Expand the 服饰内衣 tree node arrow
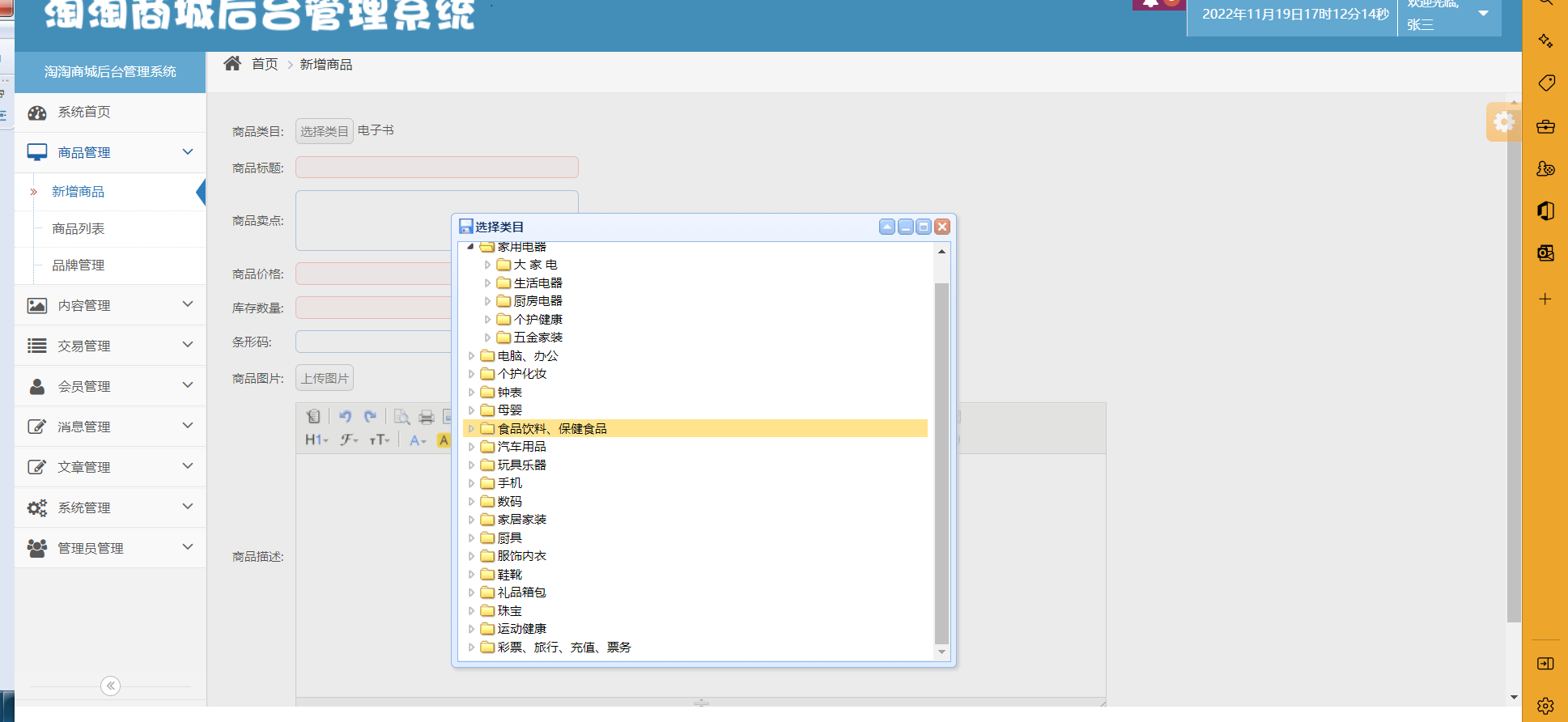Viewport: 1568px width, 722px height. [471, 556]
